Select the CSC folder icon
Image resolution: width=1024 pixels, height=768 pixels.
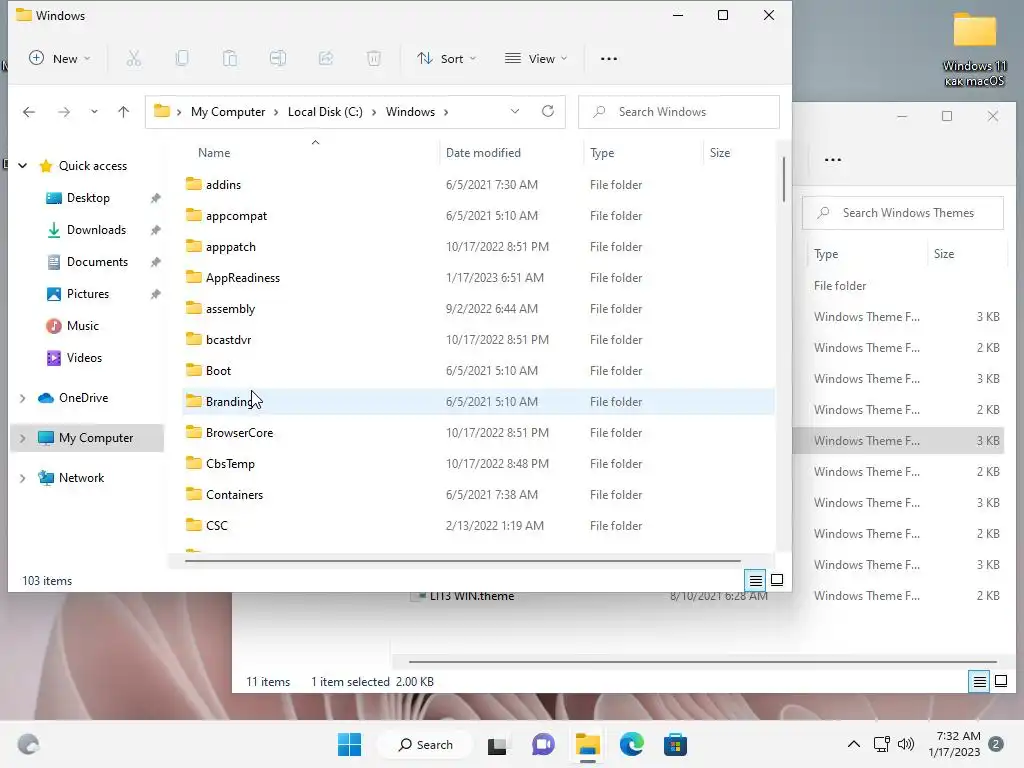coord(193,525)
